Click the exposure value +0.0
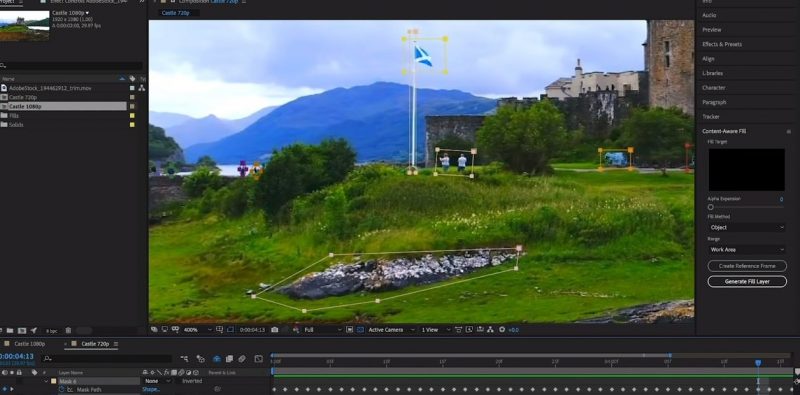The height and width of the screenshot is (395, 800). click(x=513, y=330)
